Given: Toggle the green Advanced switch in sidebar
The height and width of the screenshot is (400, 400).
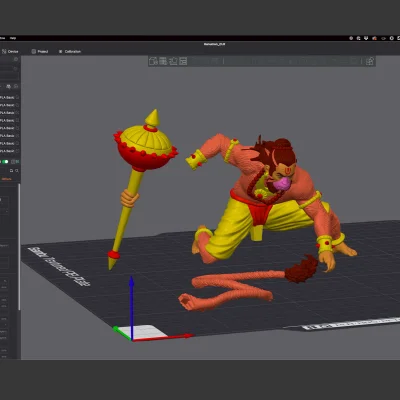Looking at the screenshot, I should [x=5, y=162].
